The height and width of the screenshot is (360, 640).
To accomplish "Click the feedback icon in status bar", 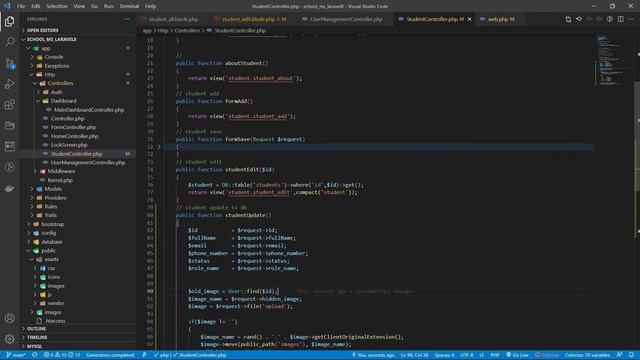I will pos(620,355).
